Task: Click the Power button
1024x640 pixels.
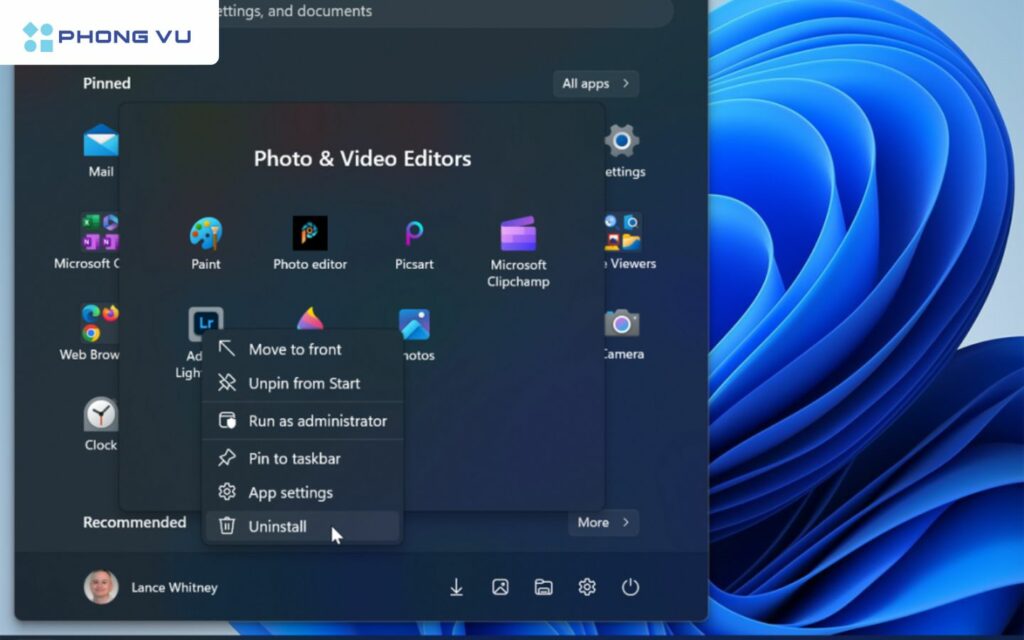Action: (x=630, y=587)
